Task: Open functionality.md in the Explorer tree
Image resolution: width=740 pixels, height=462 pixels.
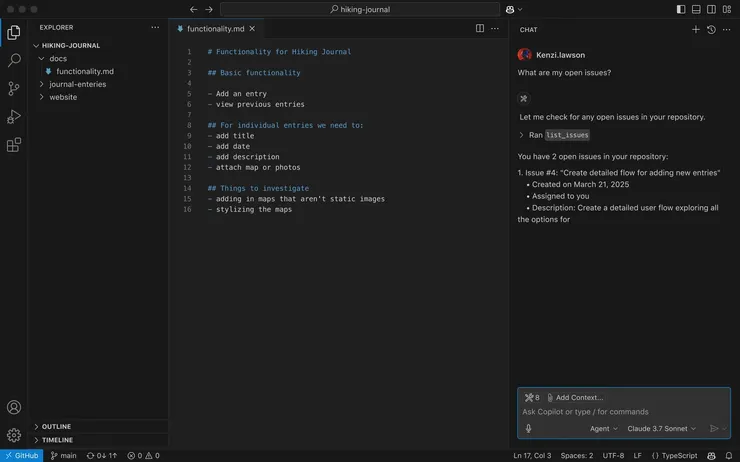Action: click(85, 71)
